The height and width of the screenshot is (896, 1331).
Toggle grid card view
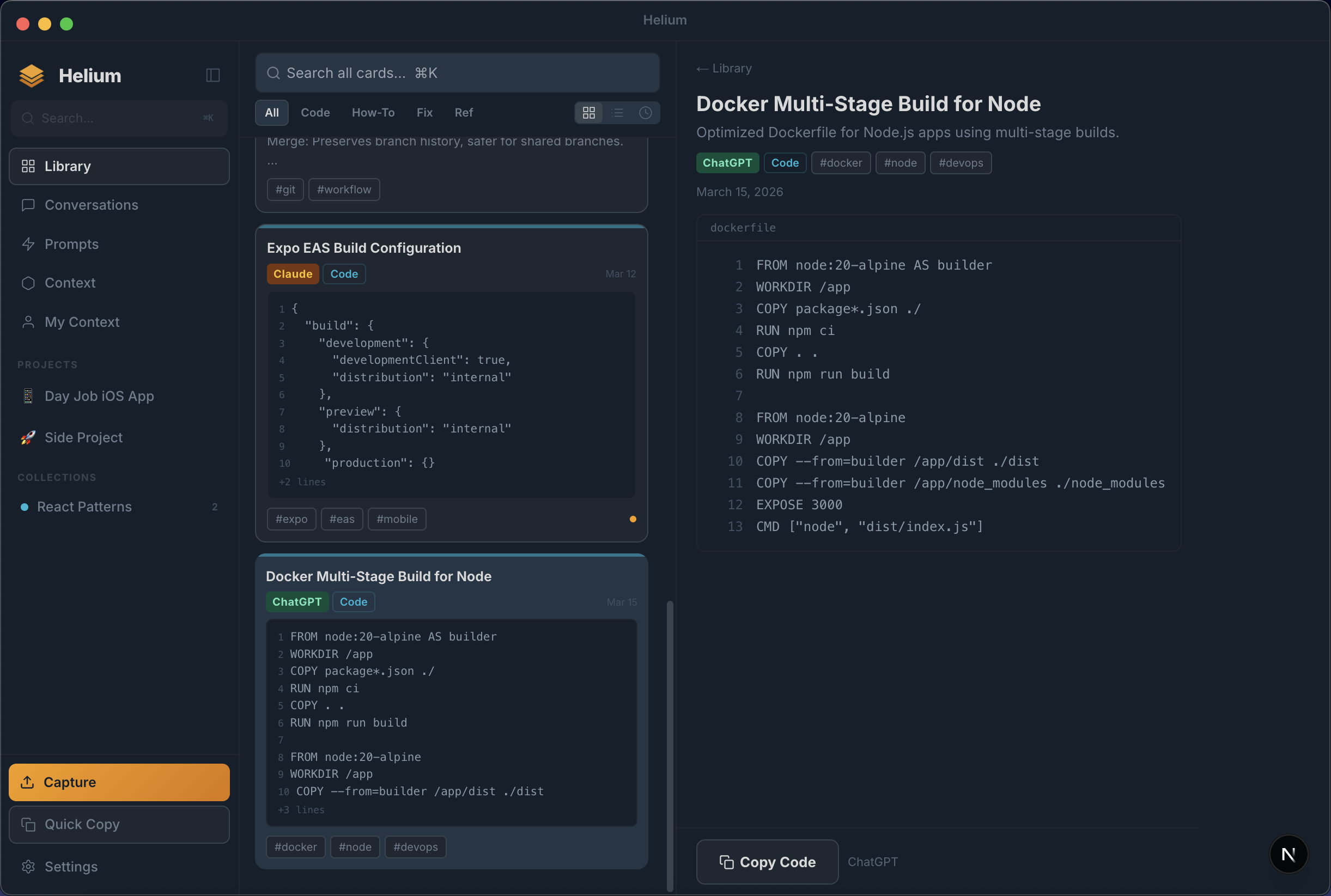pos(589,113)
